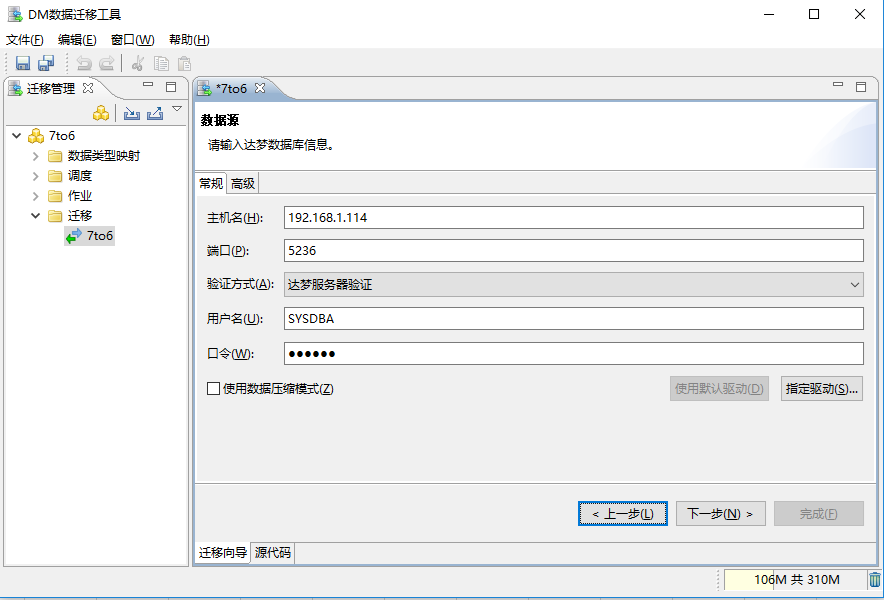Click the 端口 input field
This screenshot has width=884, height=600.
pos(573,250)
